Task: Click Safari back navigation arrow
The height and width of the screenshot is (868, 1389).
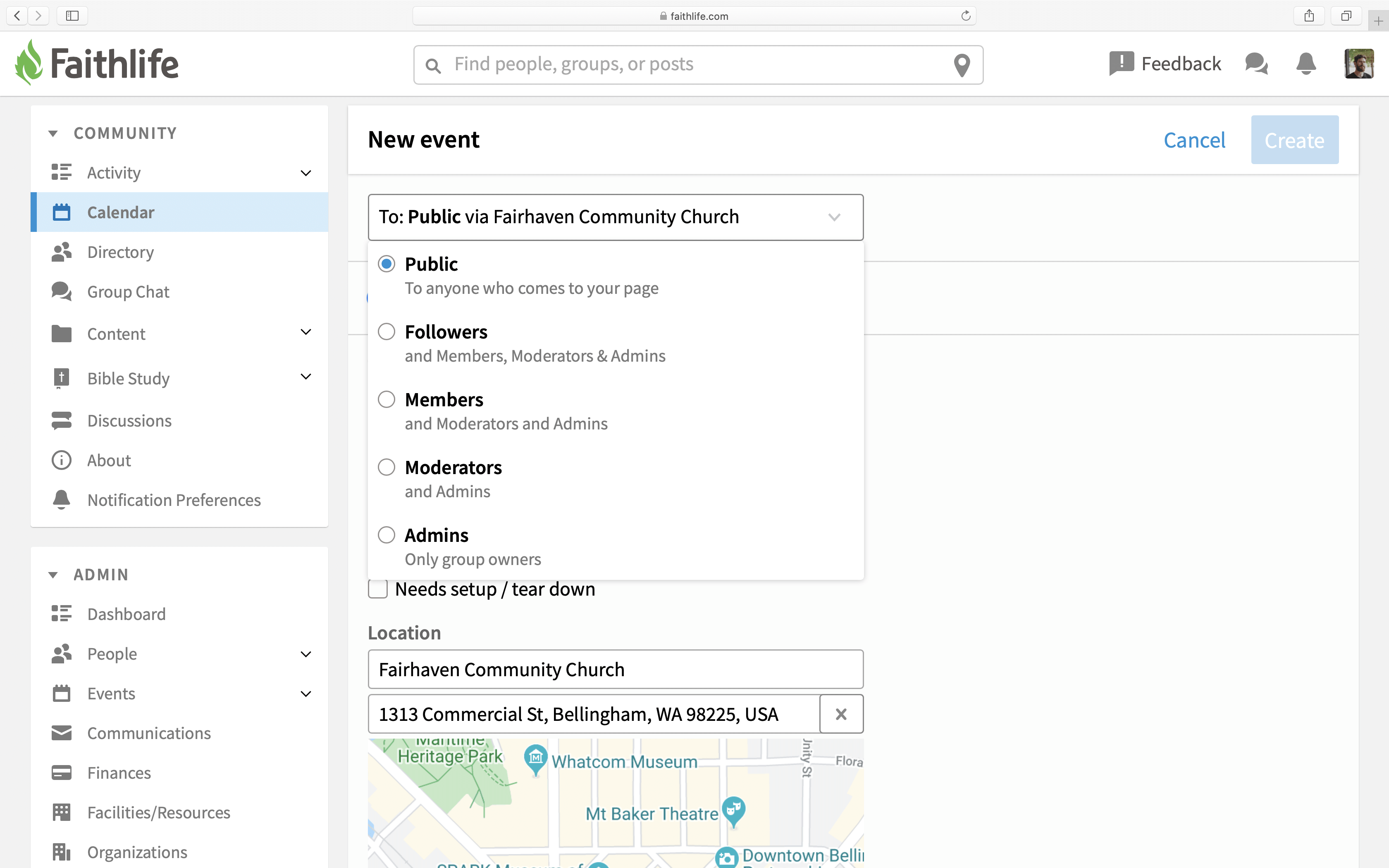Action: pos(17,16)
